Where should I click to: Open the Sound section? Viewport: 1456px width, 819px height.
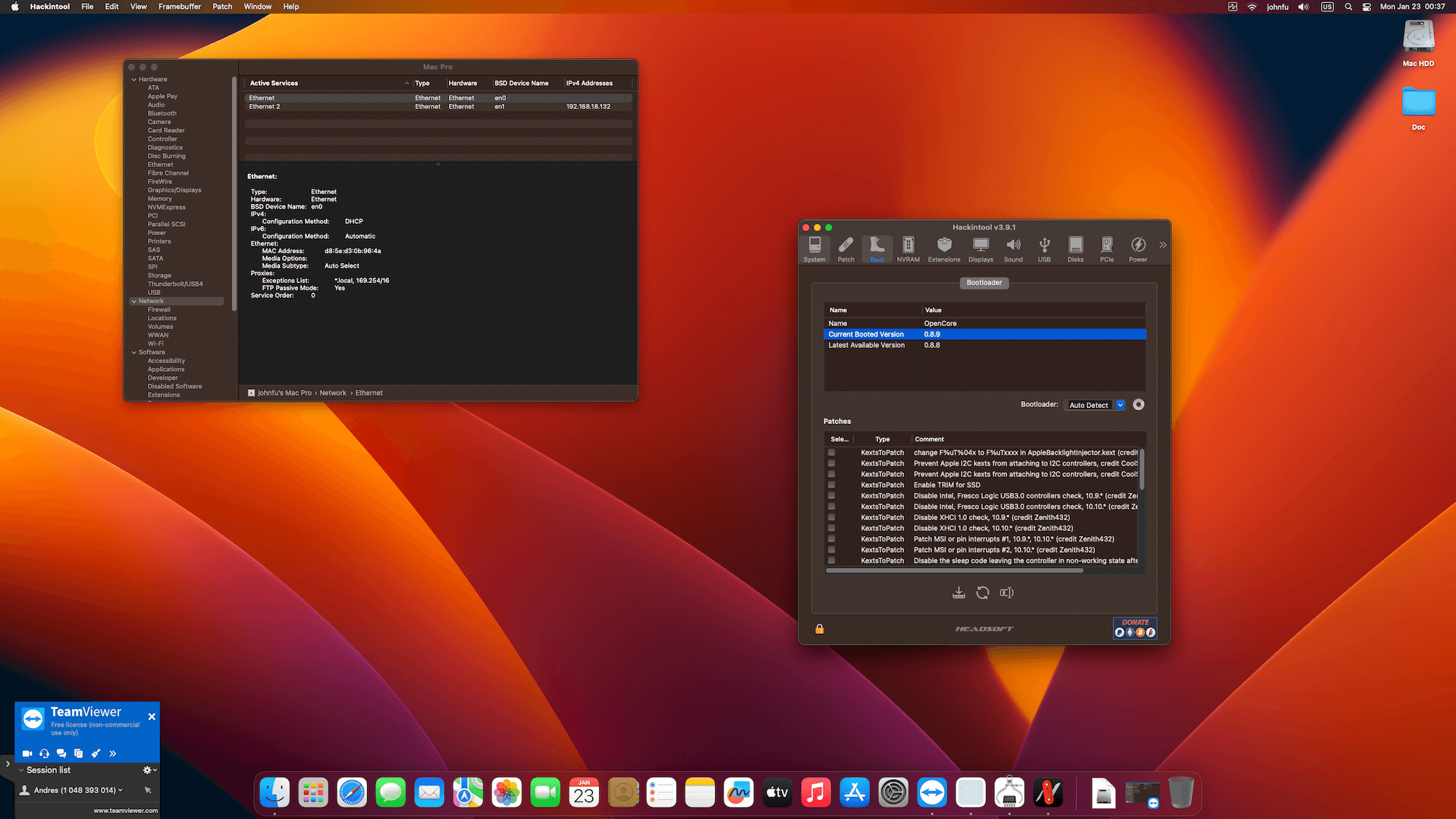(x=1013, y=249)
